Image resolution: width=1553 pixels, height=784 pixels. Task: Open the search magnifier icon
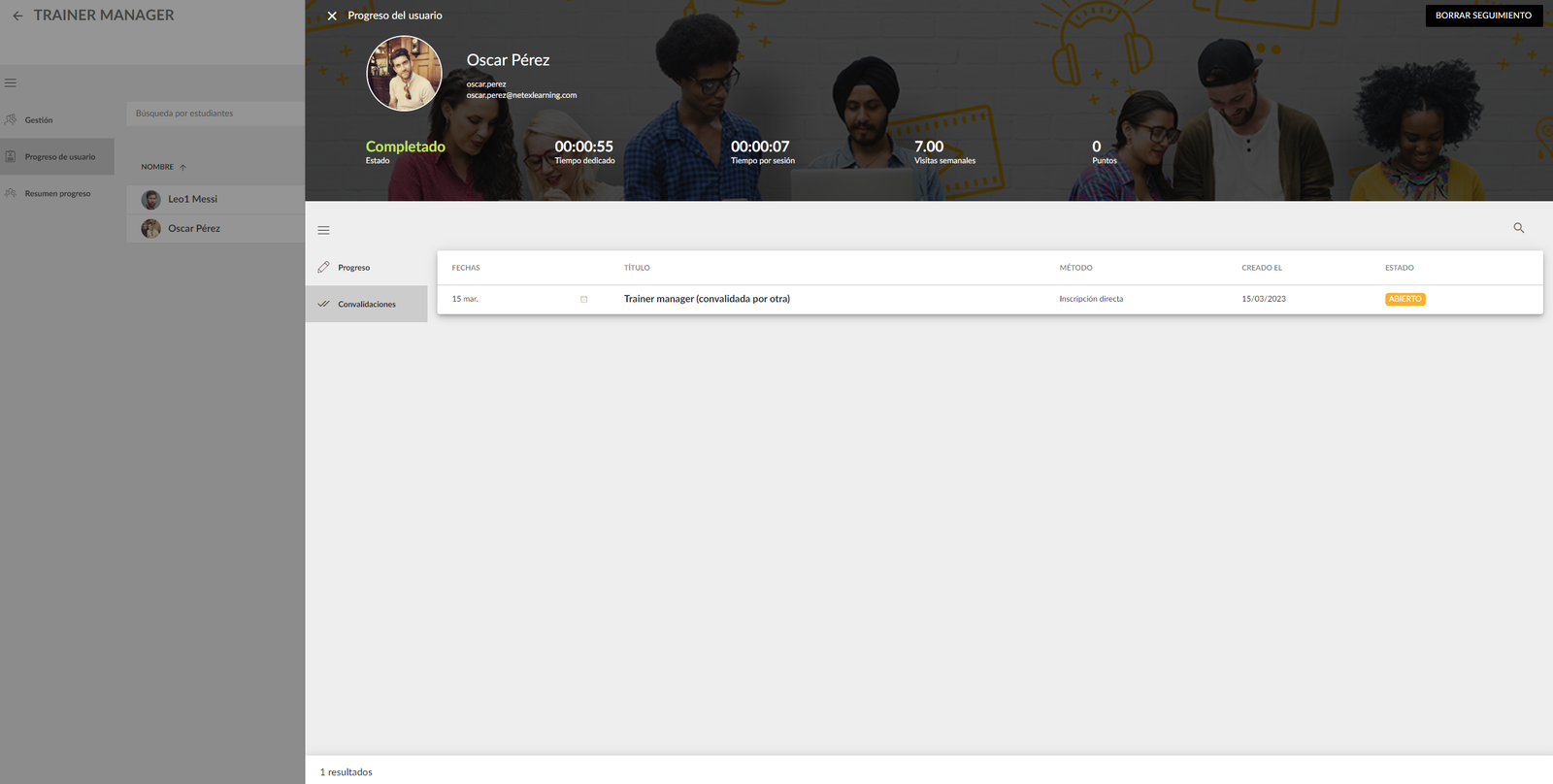[1519, 228]
